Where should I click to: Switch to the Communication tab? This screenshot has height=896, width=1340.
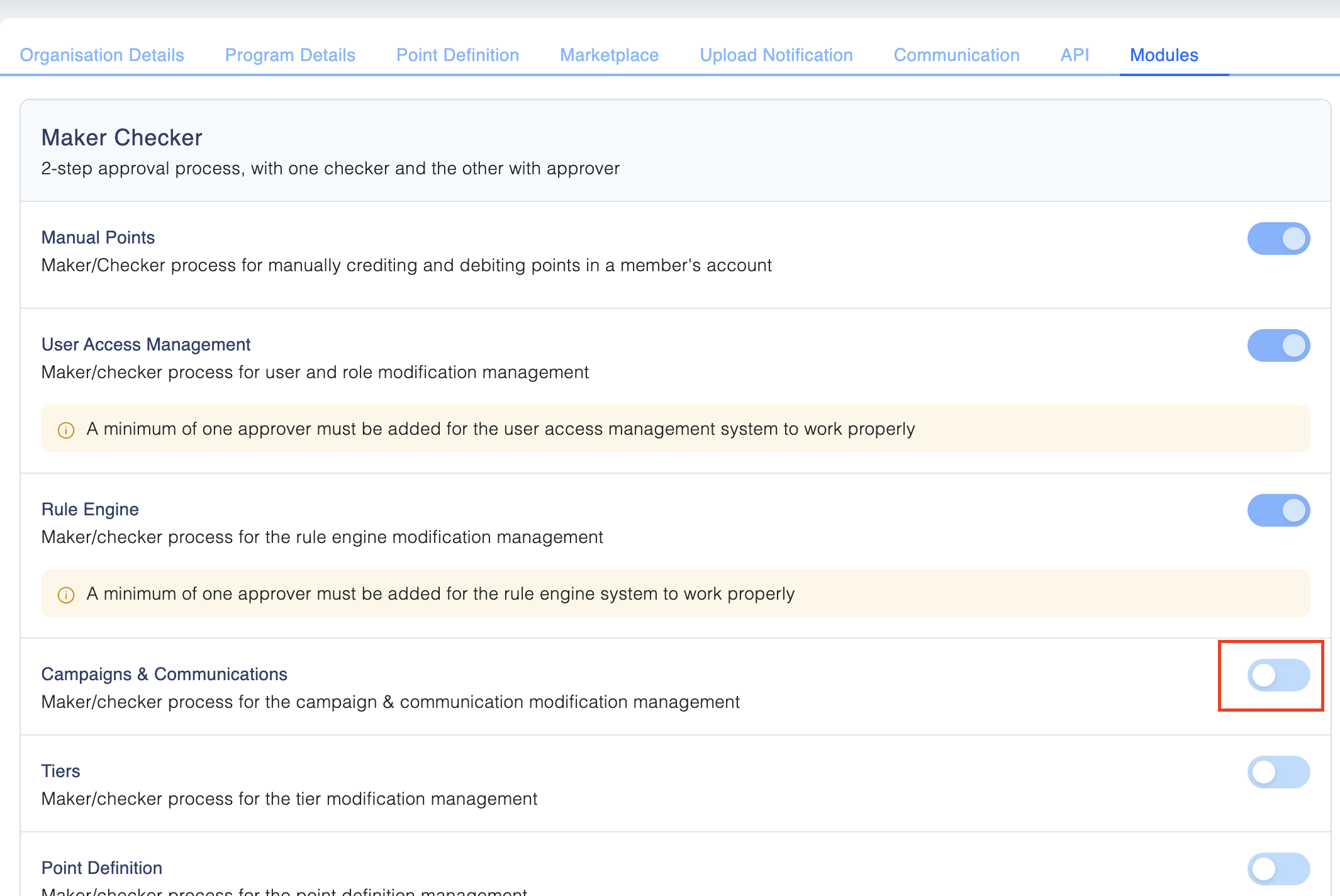click(x=956, y=55)
